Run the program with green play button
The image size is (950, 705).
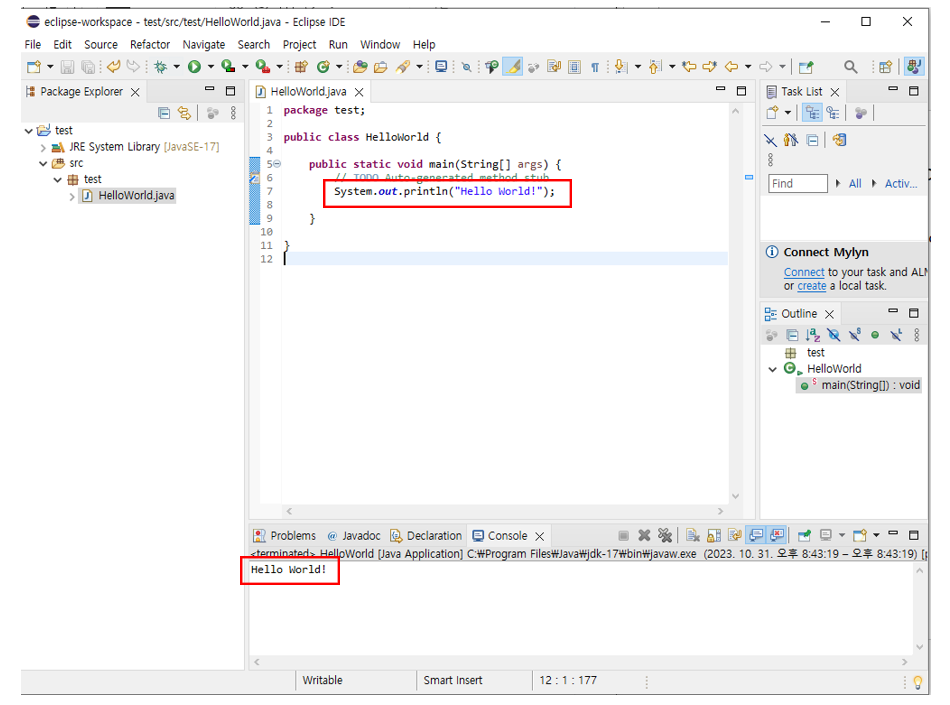(194, 67)
